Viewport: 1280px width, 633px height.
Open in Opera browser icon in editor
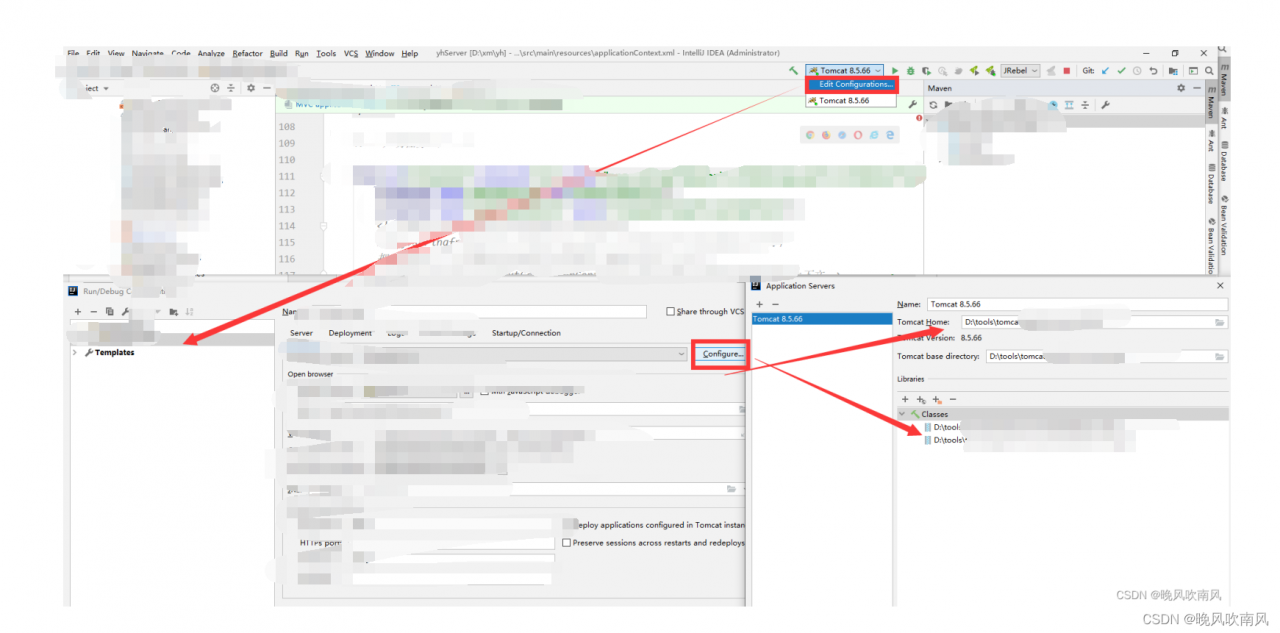858,135
